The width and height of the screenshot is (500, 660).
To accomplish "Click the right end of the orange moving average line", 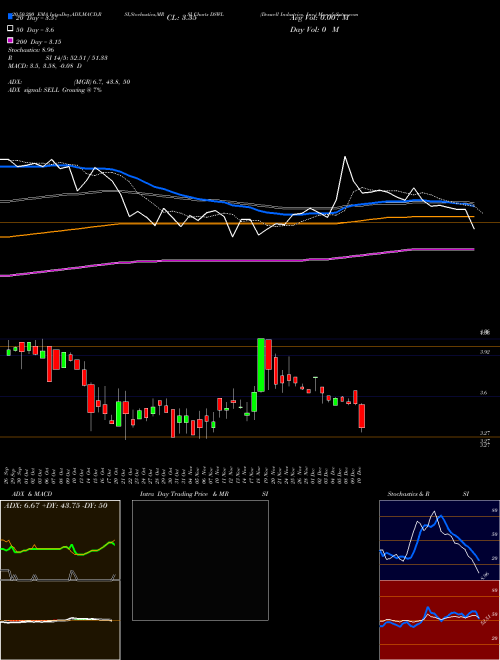I will click(x=473, y=217).
